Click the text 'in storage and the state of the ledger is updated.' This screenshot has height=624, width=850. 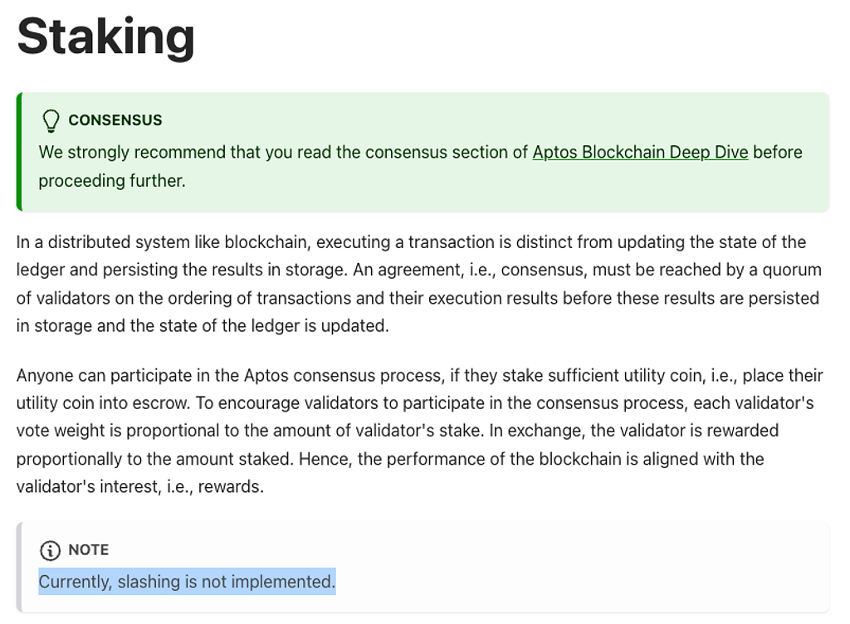[x=203, y=326]
